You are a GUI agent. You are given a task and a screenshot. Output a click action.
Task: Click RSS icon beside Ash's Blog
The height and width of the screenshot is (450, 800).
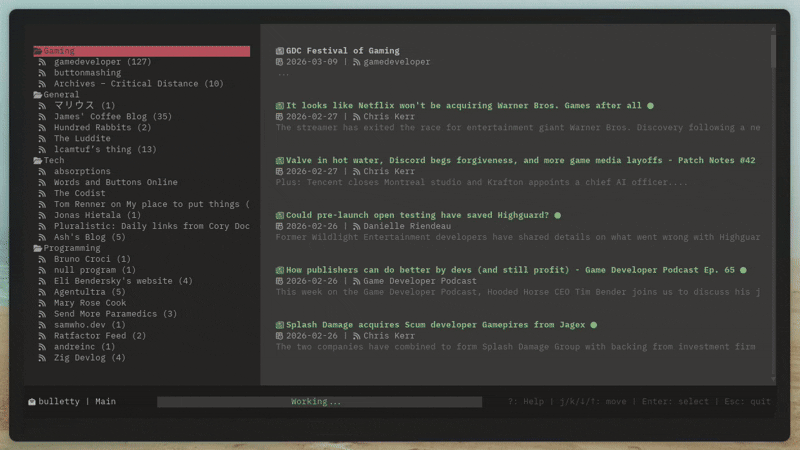click(x=42, y=238)
